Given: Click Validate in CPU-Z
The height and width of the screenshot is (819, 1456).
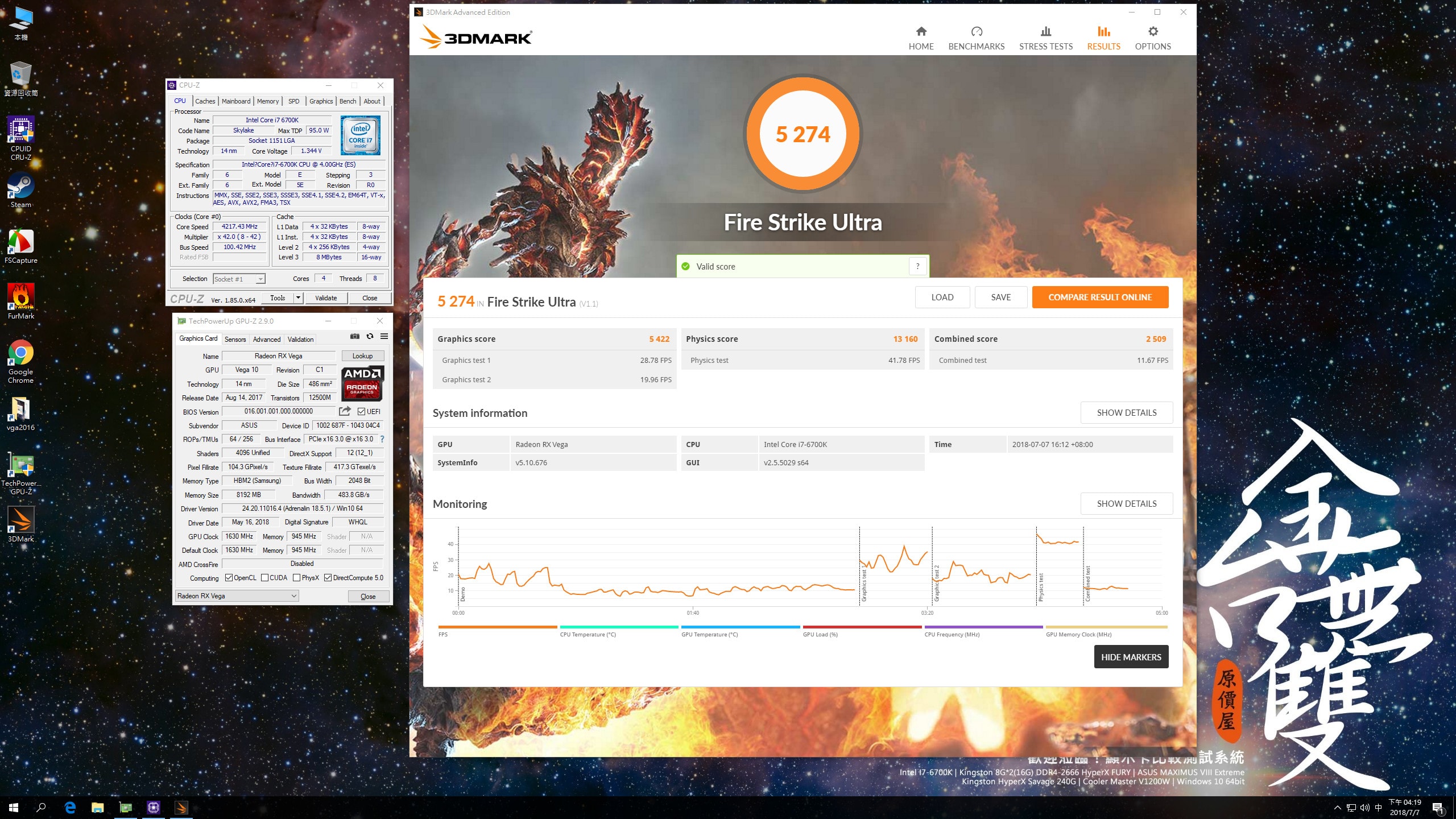Looking at the screenshot, I should [x=326, y=297].
